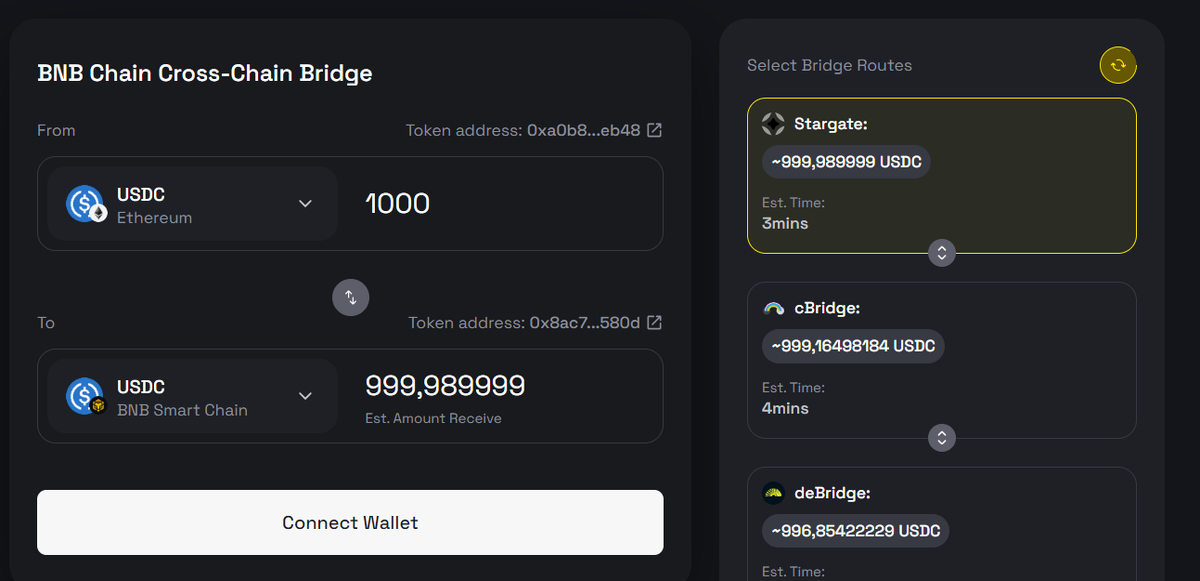1200x581 pixels.
Task: Expand Stargate route details chevron
Action: coord(941,252)
